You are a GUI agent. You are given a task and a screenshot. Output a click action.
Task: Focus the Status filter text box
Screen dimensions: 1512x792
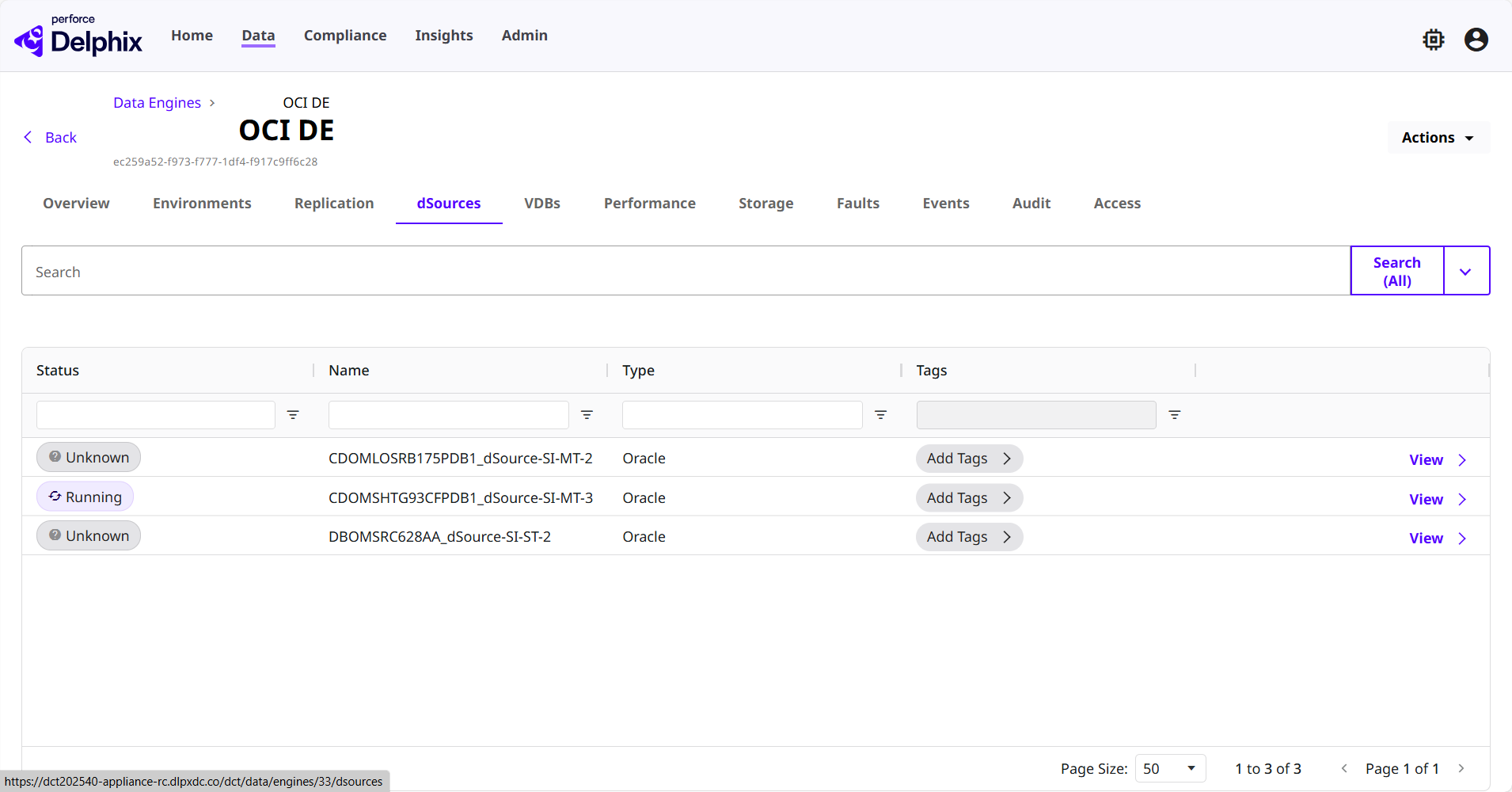click(x=156, y=415)
